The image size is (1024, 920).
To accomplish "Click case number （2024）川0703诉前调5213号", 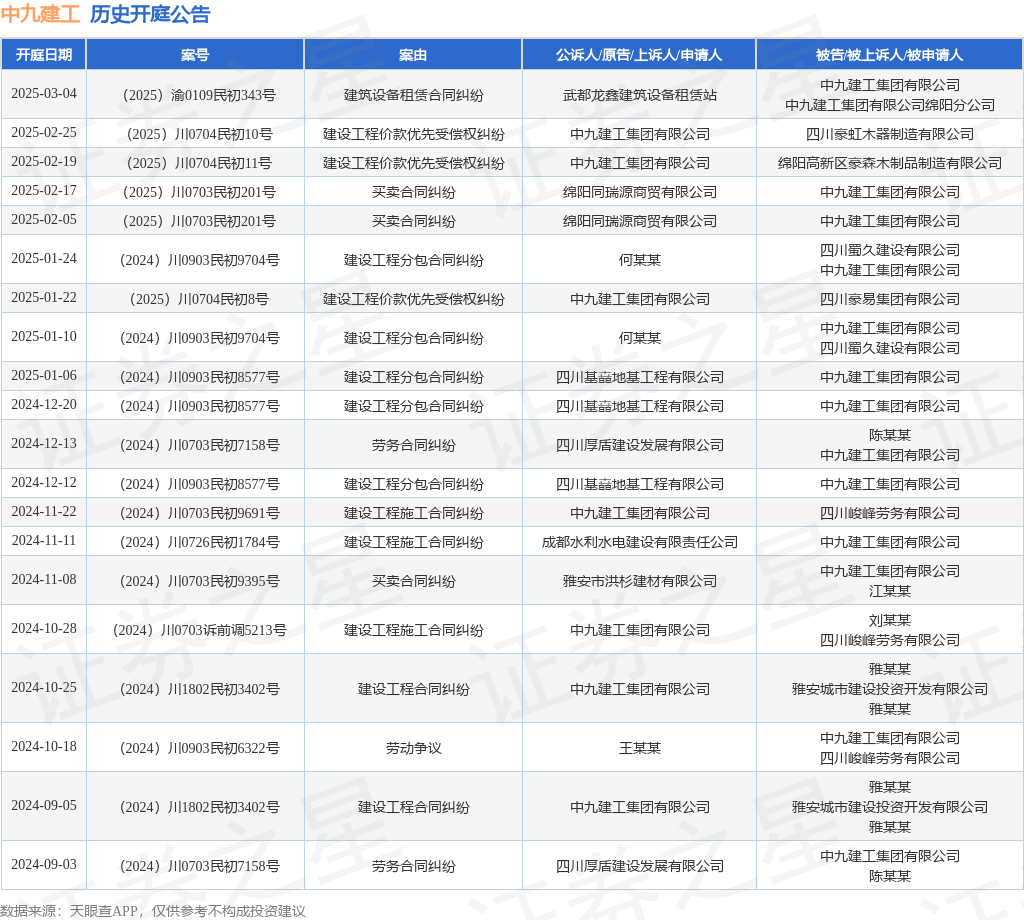I will tap(199, 630).
